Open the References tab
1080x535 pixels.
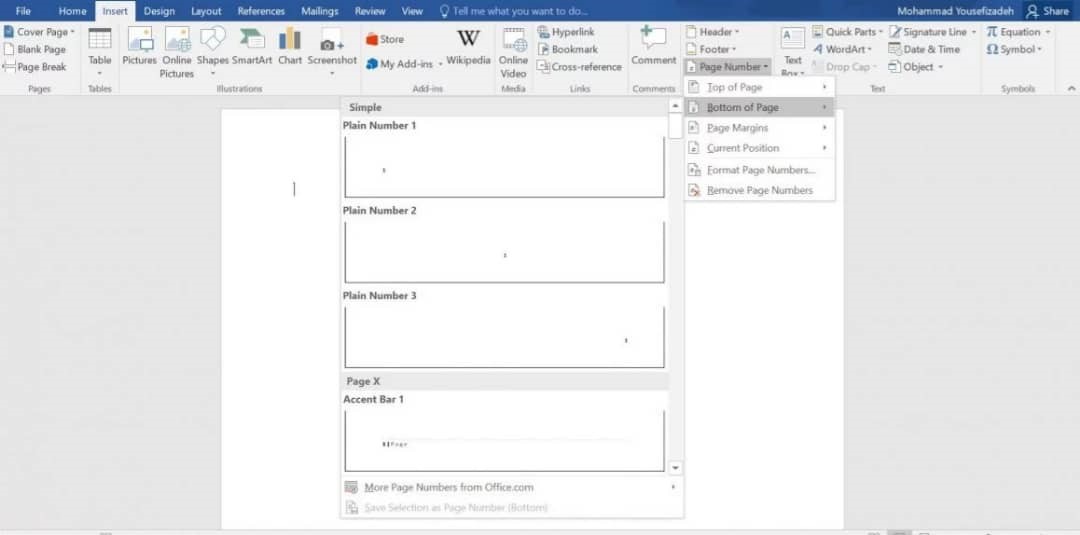pos(261,11)
